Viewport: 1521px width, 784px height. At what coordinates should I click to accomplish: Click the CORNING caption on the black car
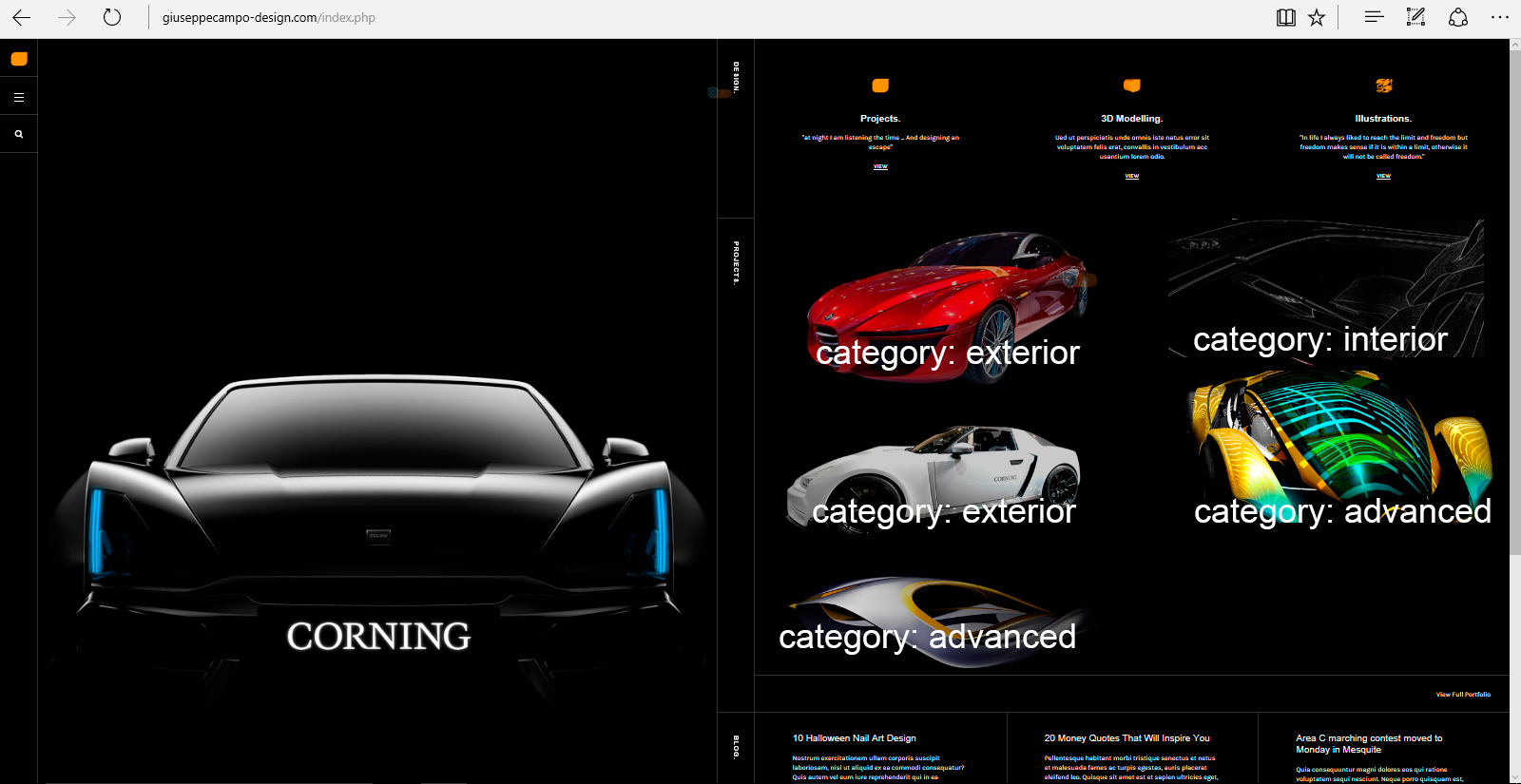click(x=378, y=637)
